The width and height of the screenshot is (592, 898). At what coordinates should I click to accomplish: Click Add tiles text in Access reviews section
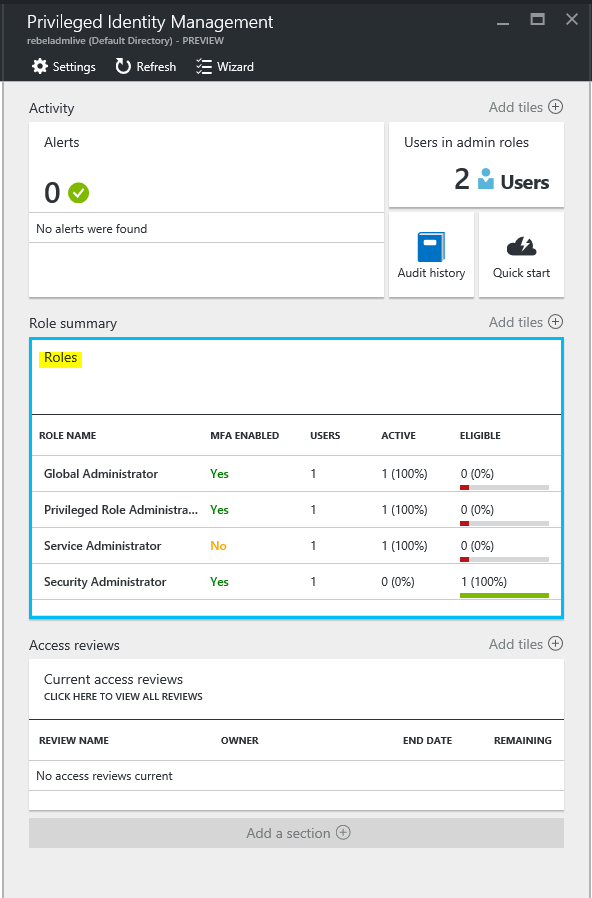pyautogui.click(x=515, y=644)
